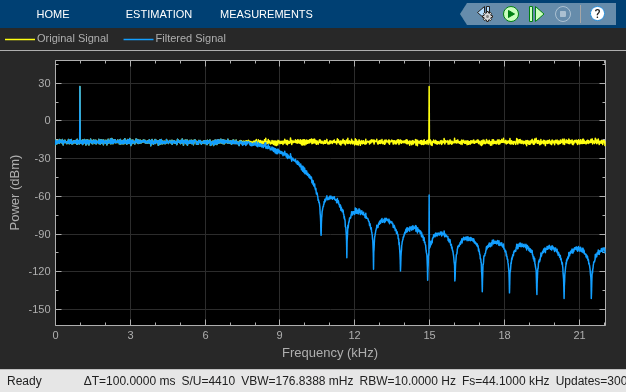The height and width of the screenshot is (392, 626).
Task: Click the Frequency (kHz) axis label
Action: pos(330,353)
